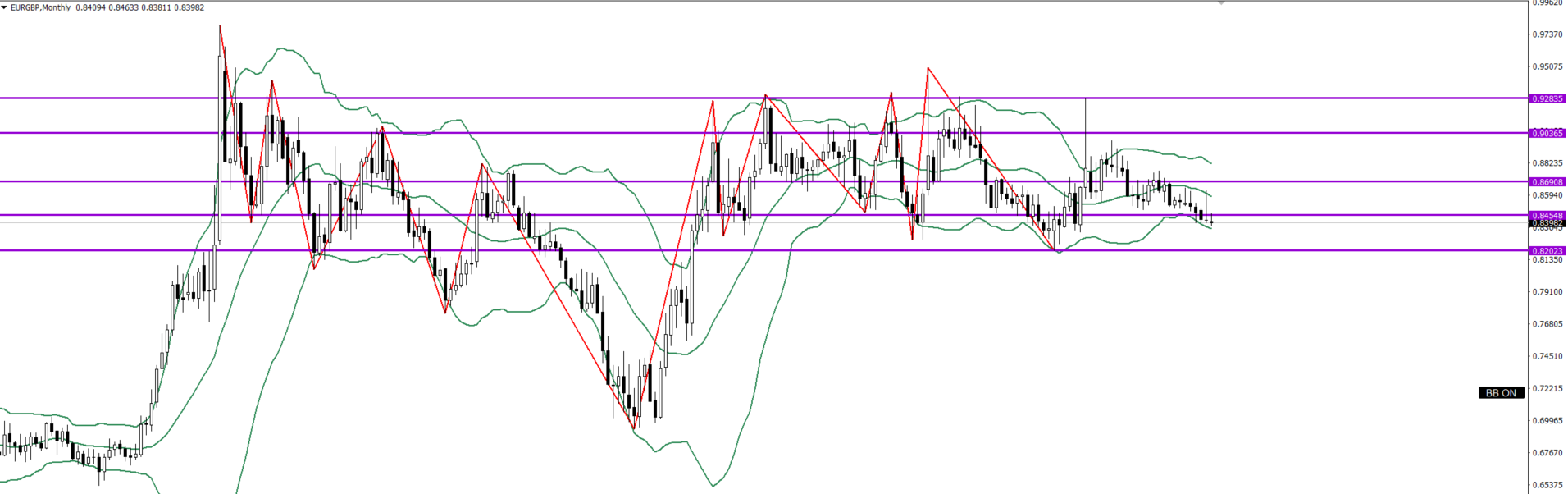
Task: Click the 0.84548 horizontal line label
Action: 1547,215
